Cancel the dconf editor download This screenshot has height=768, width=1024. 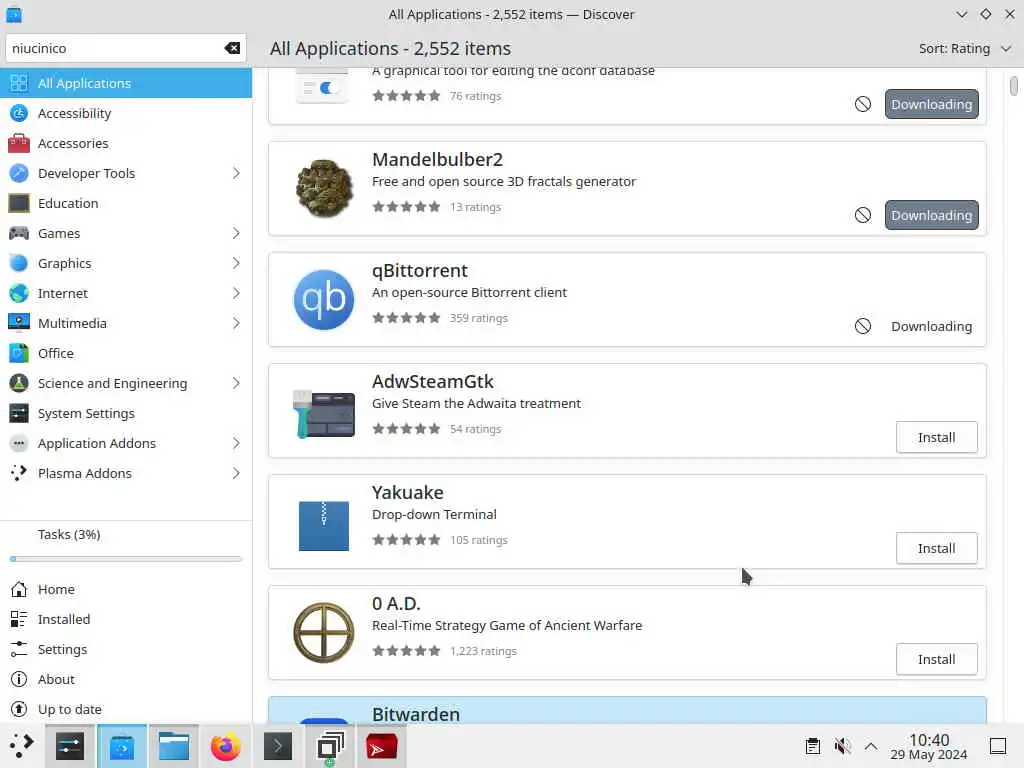click(863, 104)
